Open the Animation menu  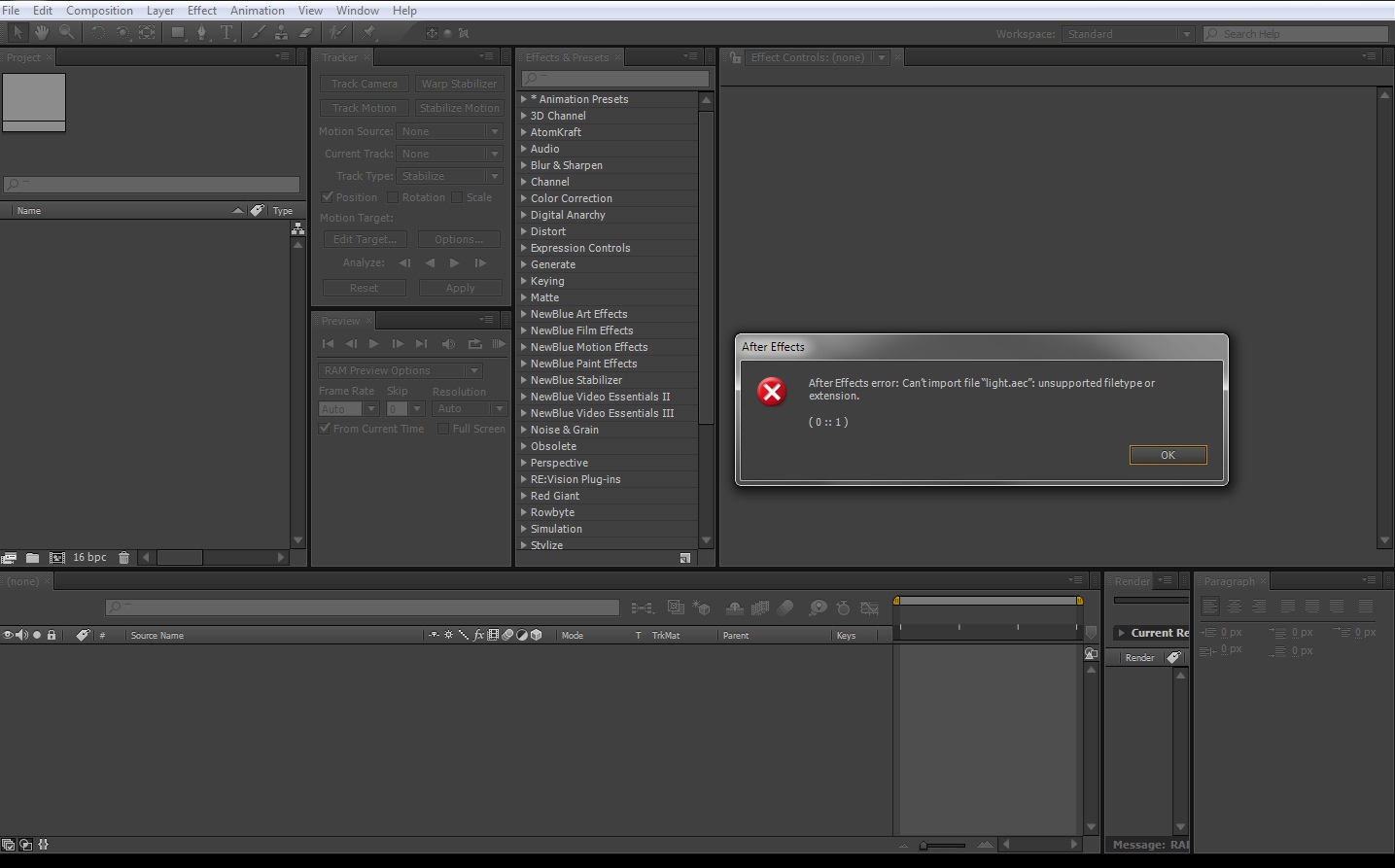258,11
